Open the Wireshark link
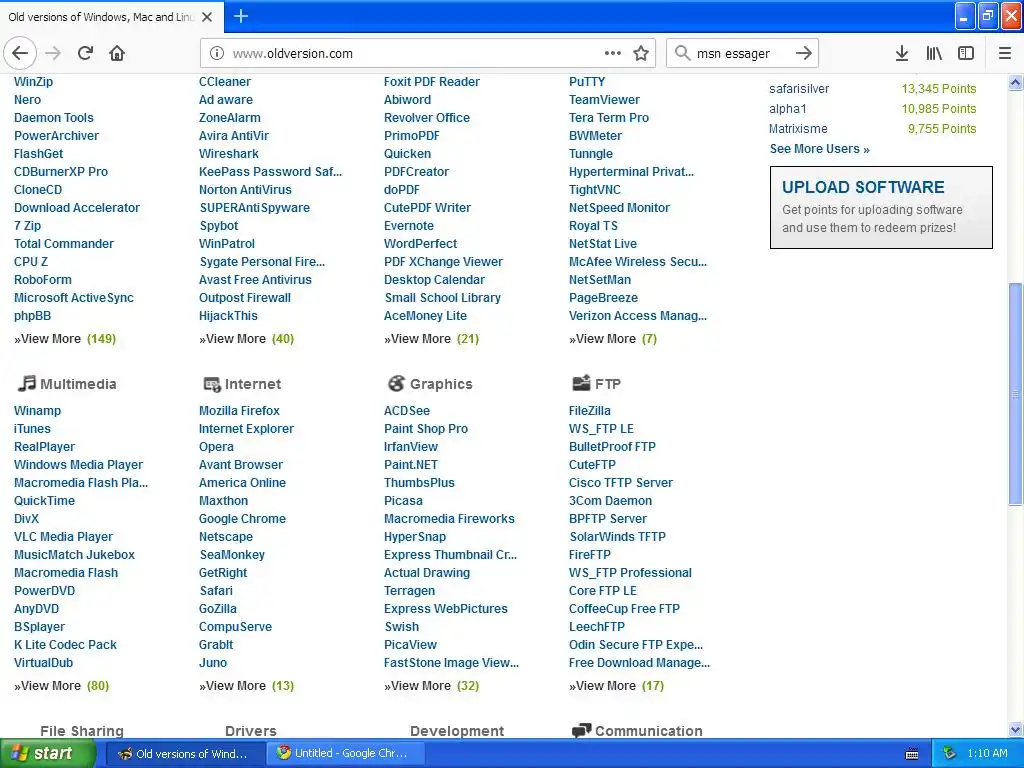The width and height of the screenshot is (1024, 768). click(229, 153)
